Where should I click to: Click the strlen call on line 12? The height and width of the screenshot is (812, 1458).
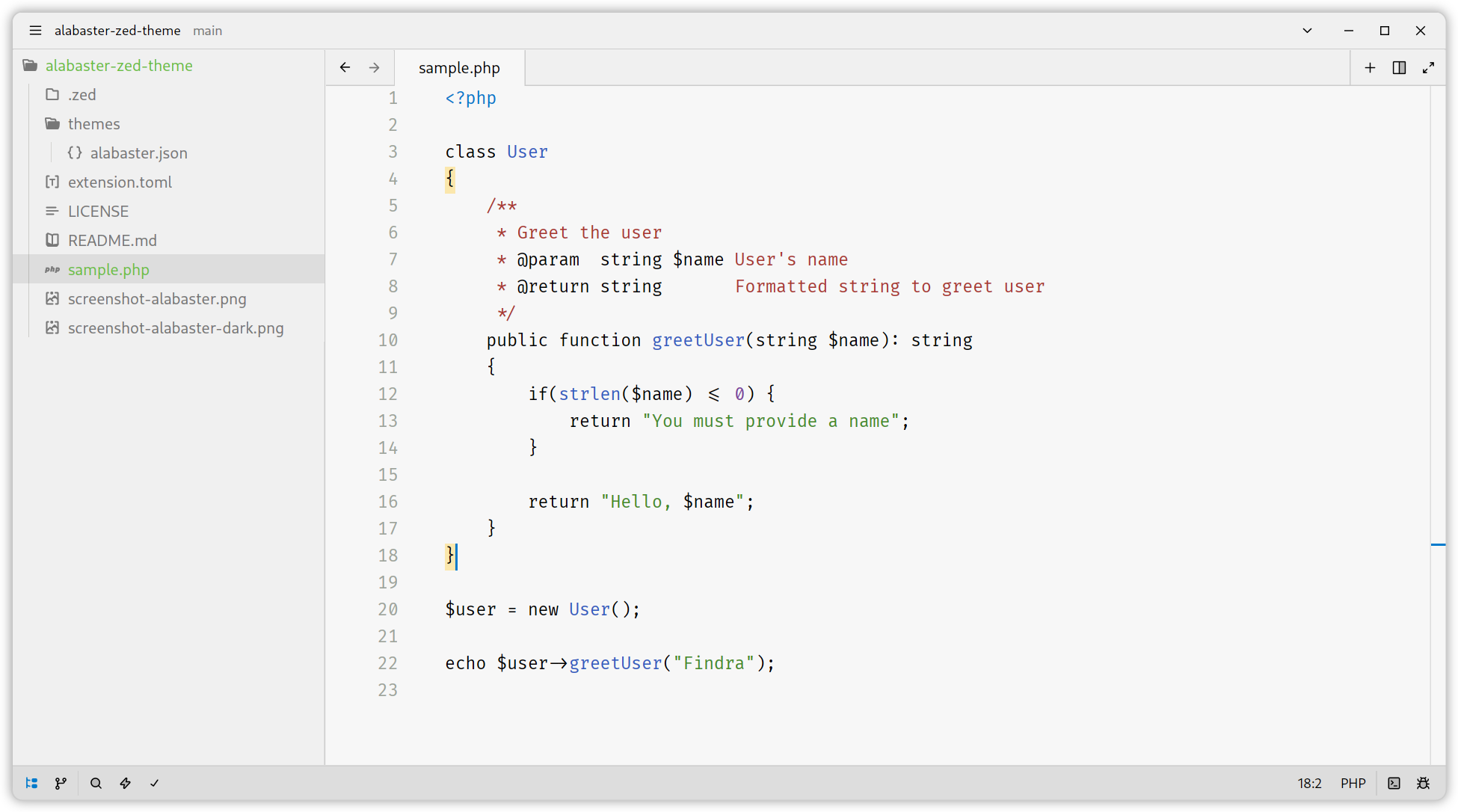589,394
